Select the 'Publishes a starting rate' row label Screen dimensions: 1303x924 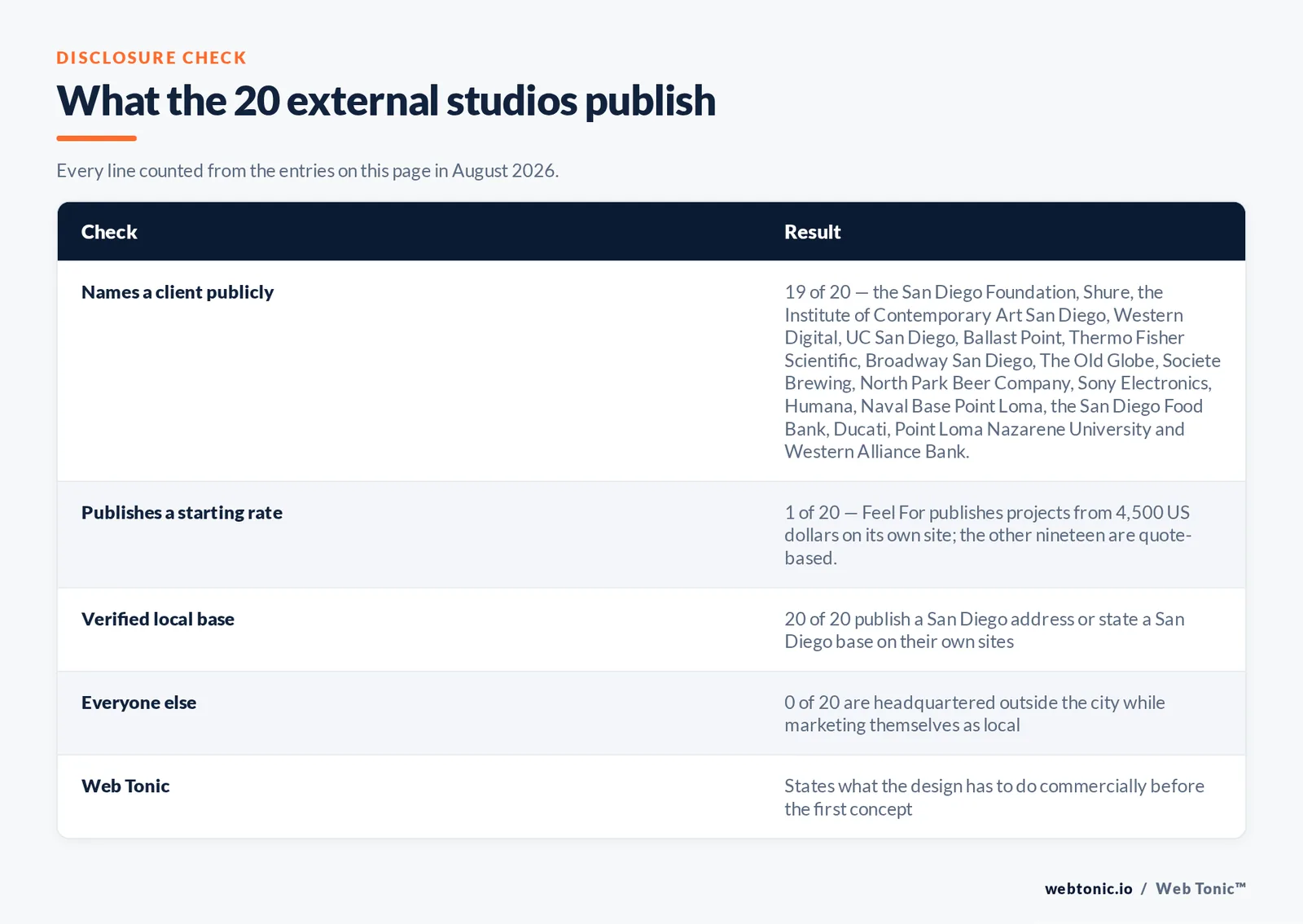click(182, 513)
